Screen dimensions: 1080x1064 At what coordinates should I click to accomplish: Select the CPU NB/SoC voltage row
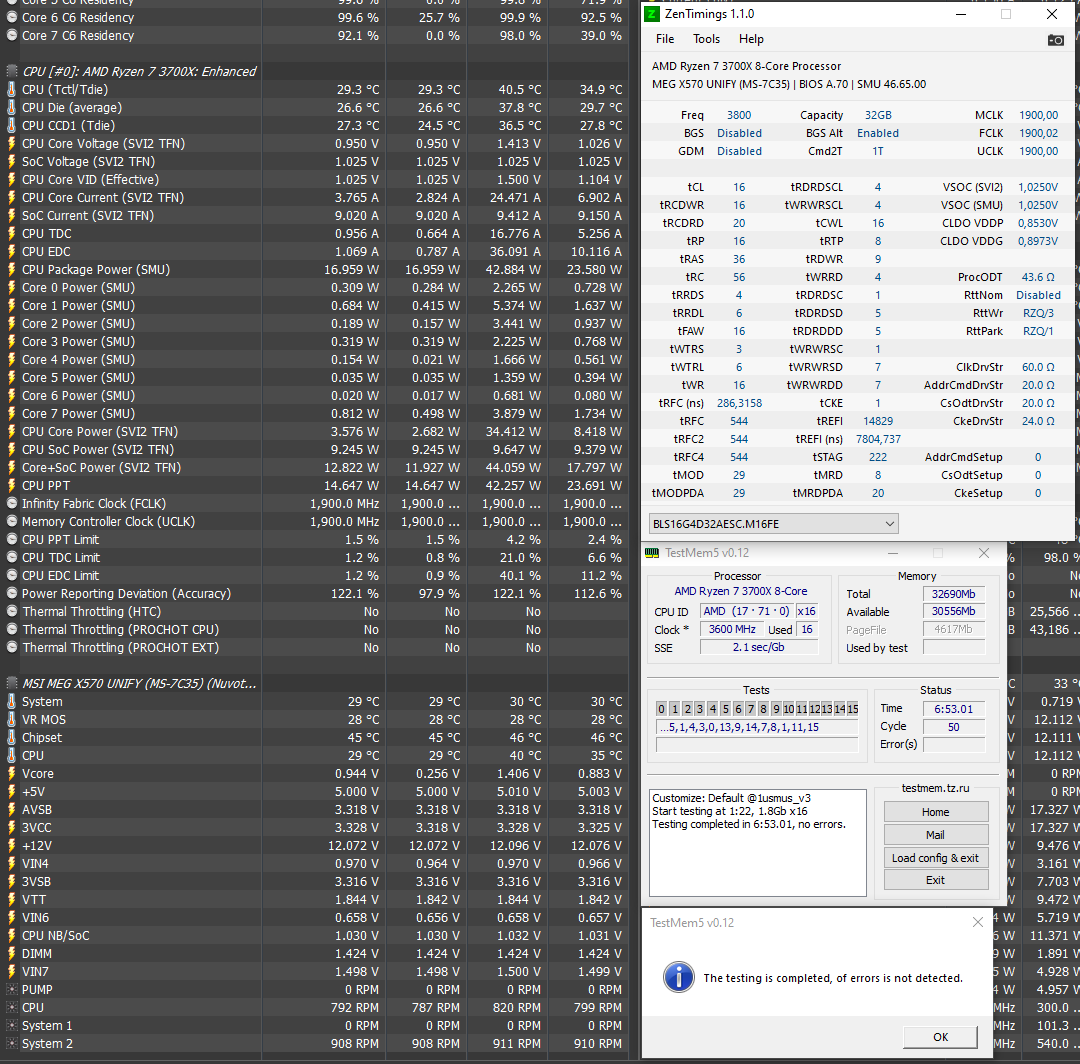(x=314, y=935)
